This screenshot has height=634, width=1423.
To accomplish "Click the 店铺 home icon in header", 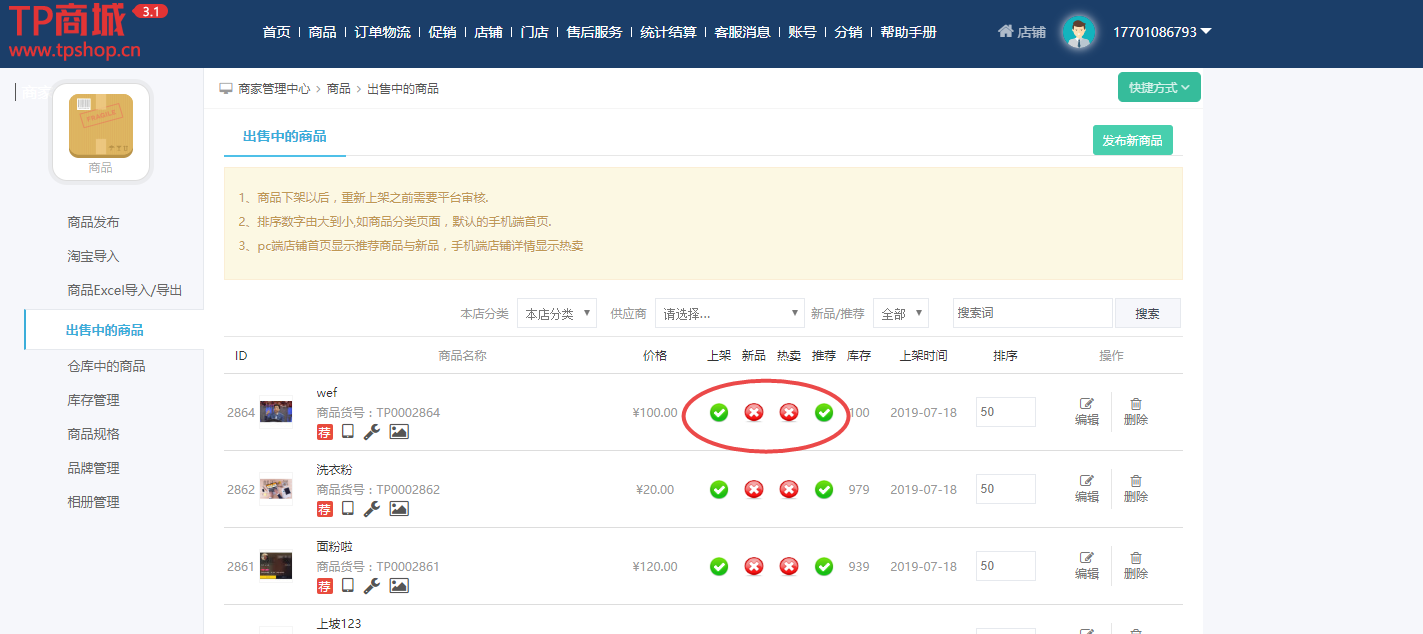I will pyautogui.click(x=1006, y=32).
